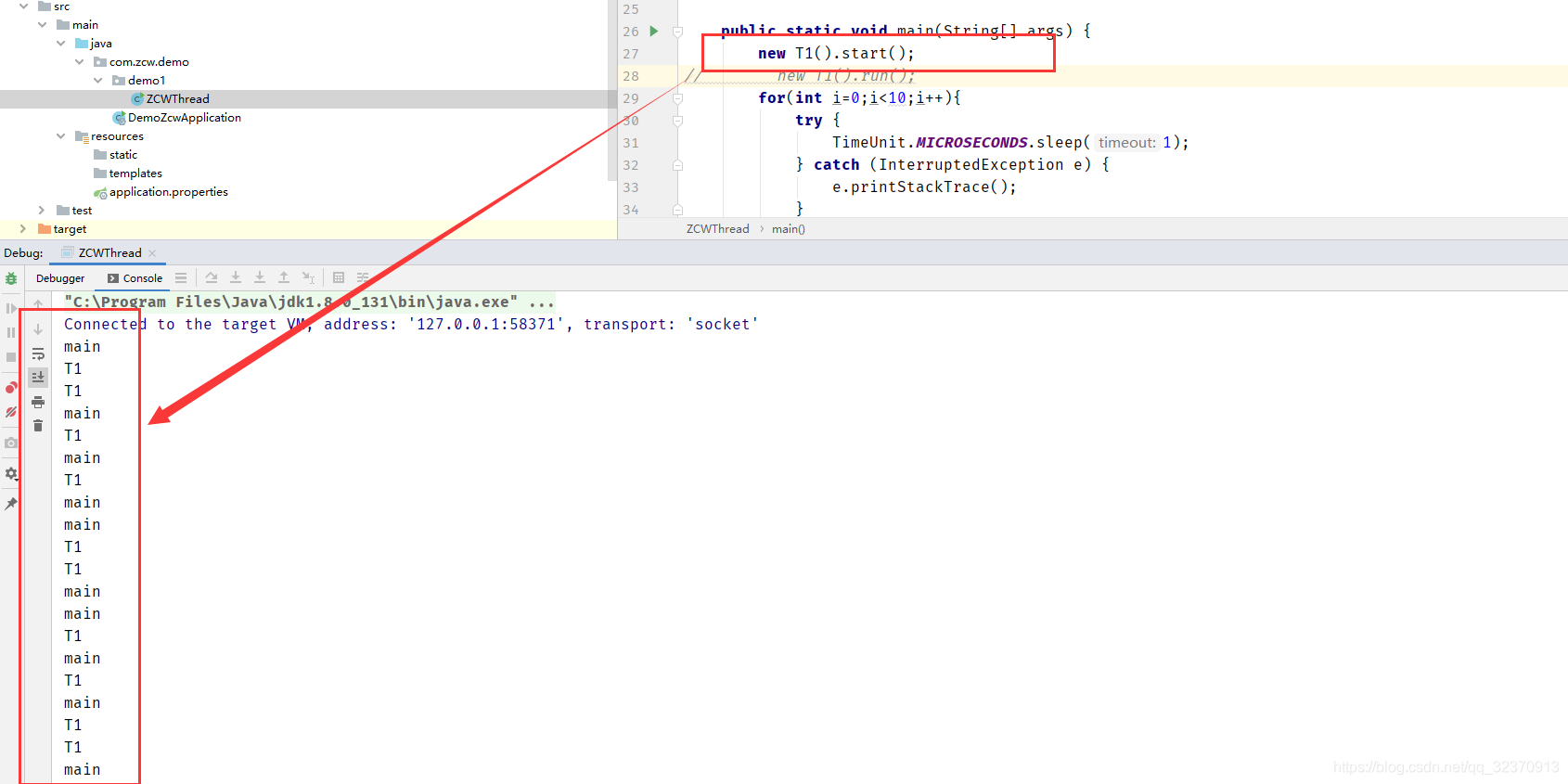1568x784 pixels.
Task: Expand the test folder chevron
Action: (x=42, y=211)
